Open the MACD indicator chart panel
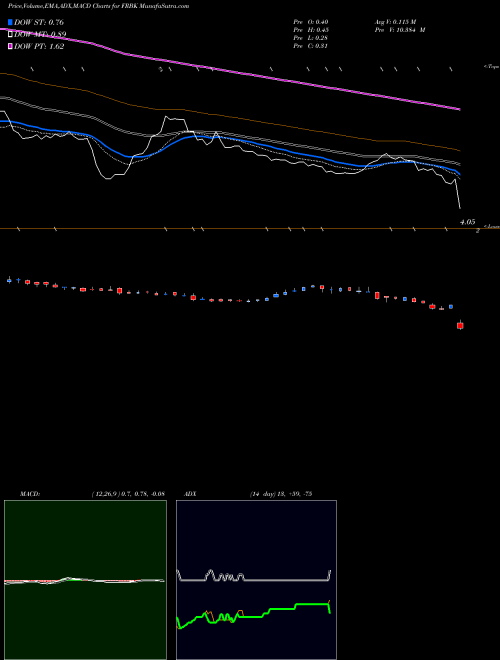 point(85,580)
